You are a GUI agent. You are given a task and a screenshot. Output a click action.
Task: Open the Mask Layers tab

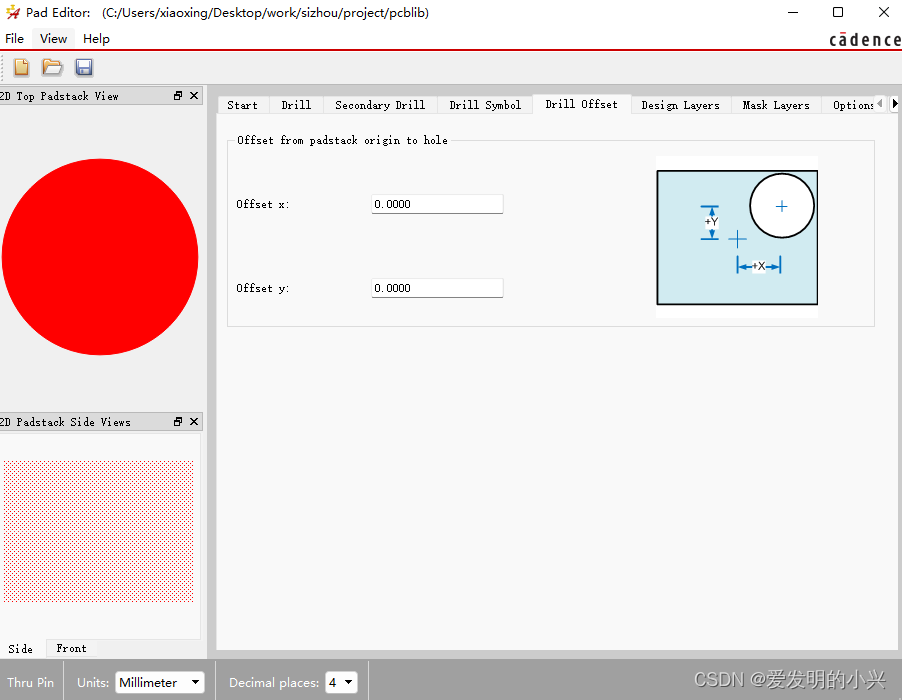pos(775,105)
